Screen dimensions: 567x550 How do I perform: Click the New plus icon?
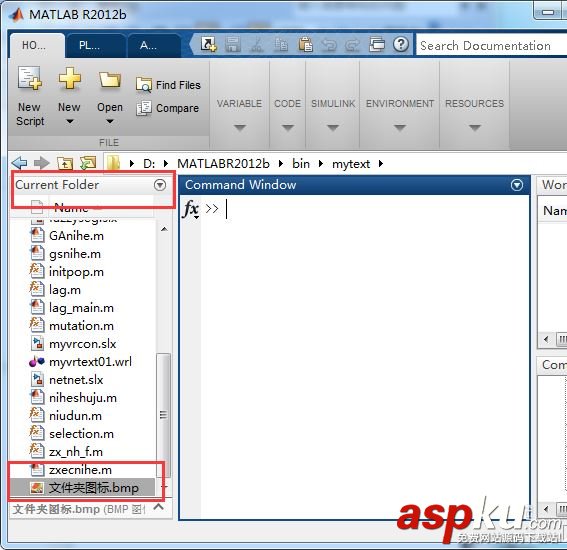[69, 78]
